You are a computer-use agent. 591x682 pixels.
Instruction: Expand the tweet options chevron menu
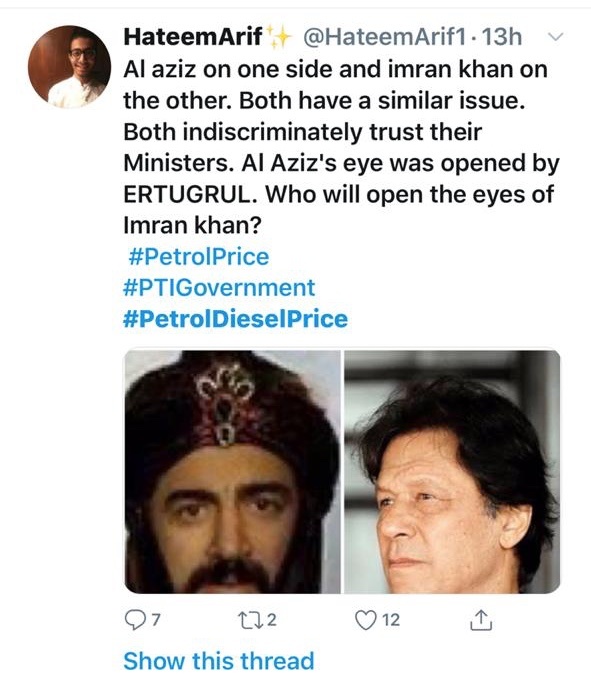(555, 37)
